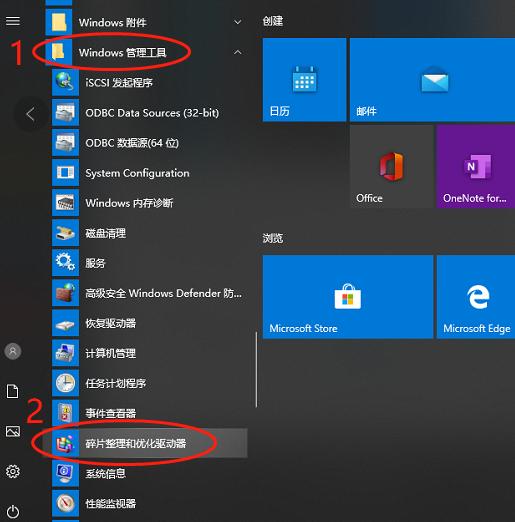Click the Windows 内存诊断 text label
515x522 pixels.
tap(129, 203)
